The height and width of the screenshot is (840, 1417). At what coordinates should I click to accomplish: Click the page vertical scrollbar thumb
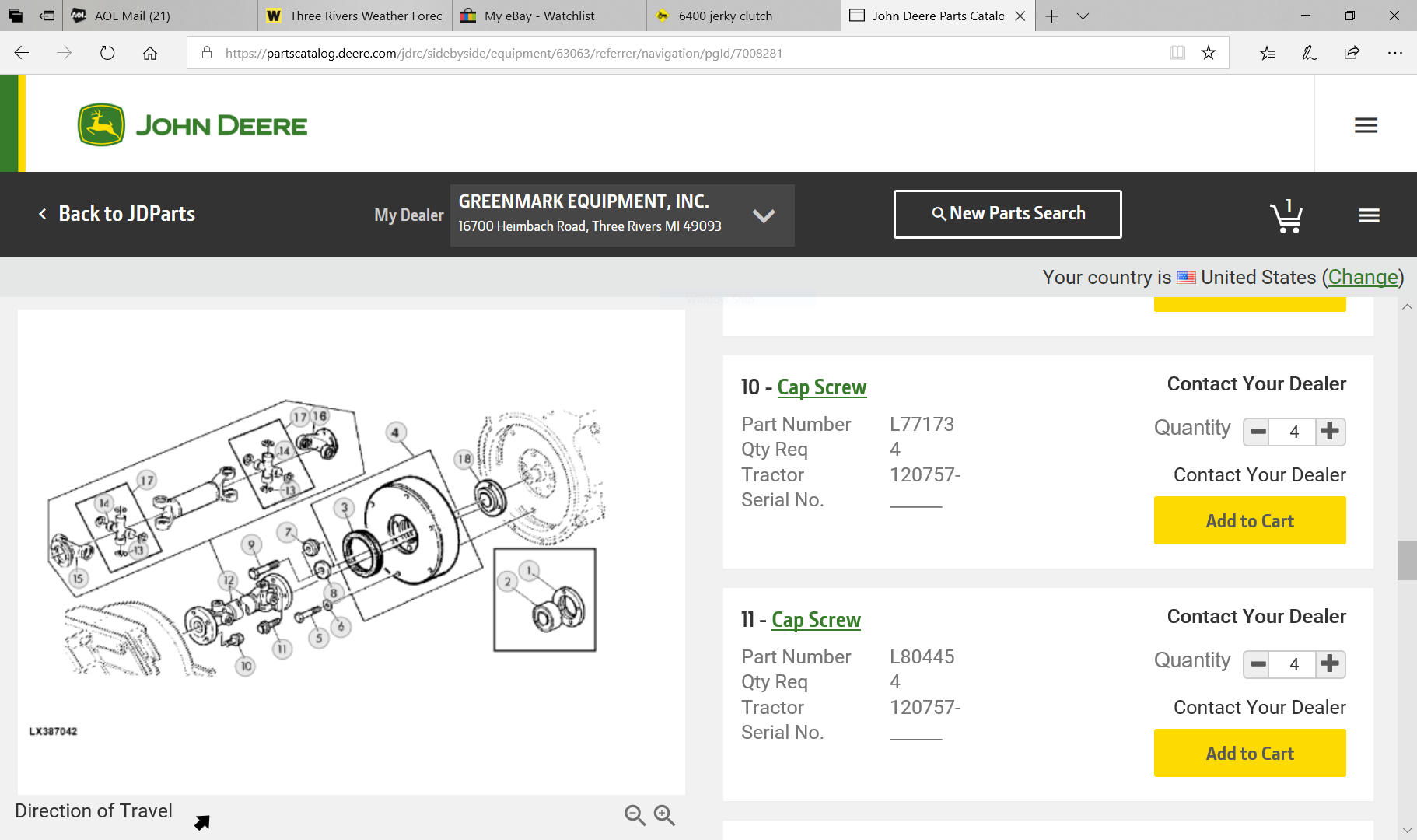(1406, 560)
